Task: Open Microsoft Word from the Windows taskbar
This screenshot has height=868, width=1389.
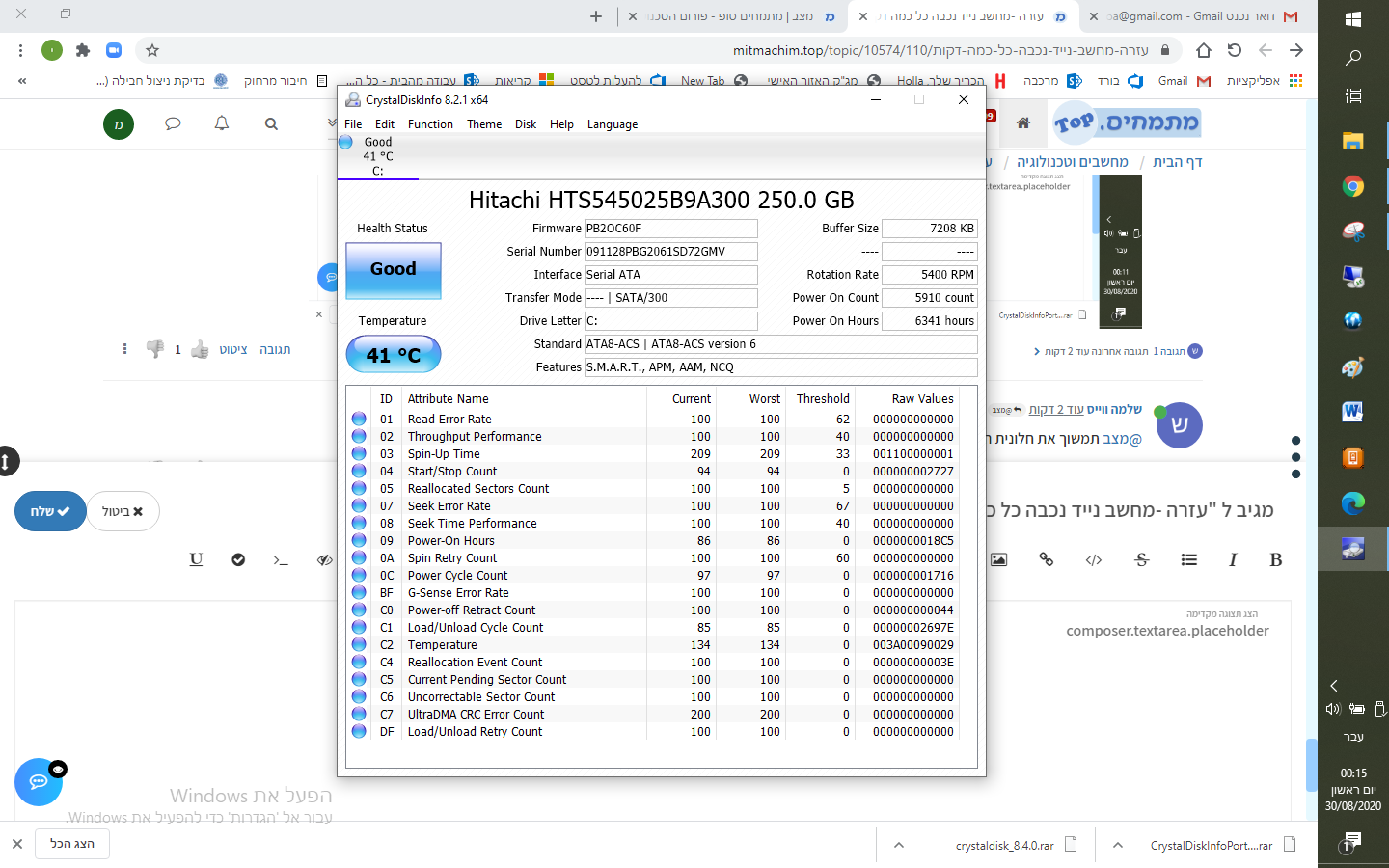Action: 1352,412
